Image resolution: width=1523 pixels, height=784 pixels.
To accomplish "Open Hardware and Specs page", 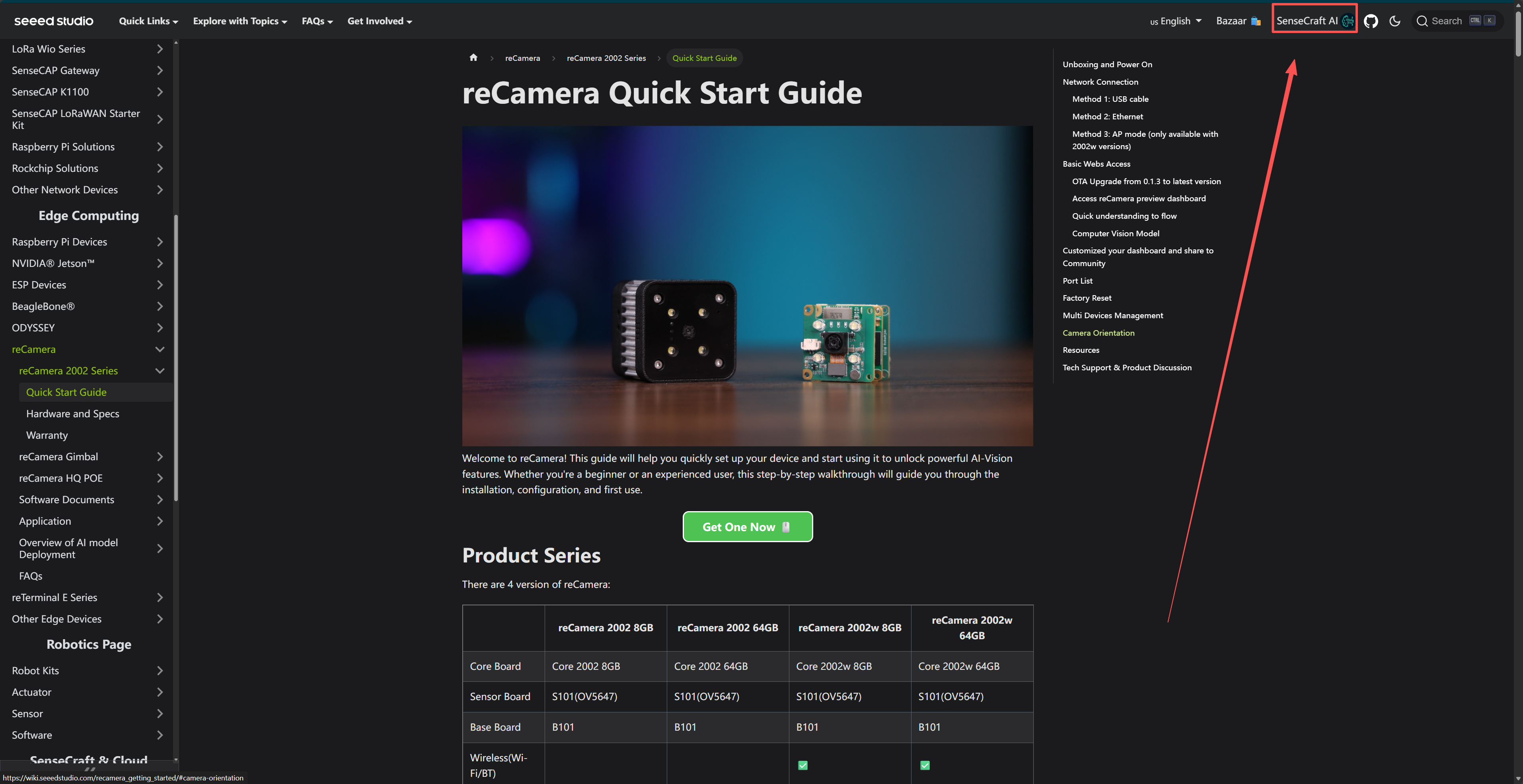I will (x=73, y=414).
